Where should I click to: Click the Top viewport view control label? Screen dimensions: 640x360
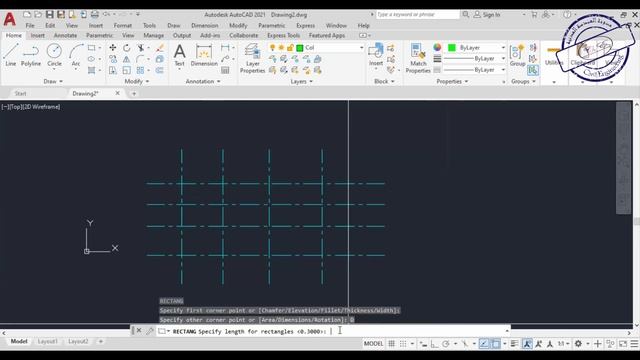16,107
